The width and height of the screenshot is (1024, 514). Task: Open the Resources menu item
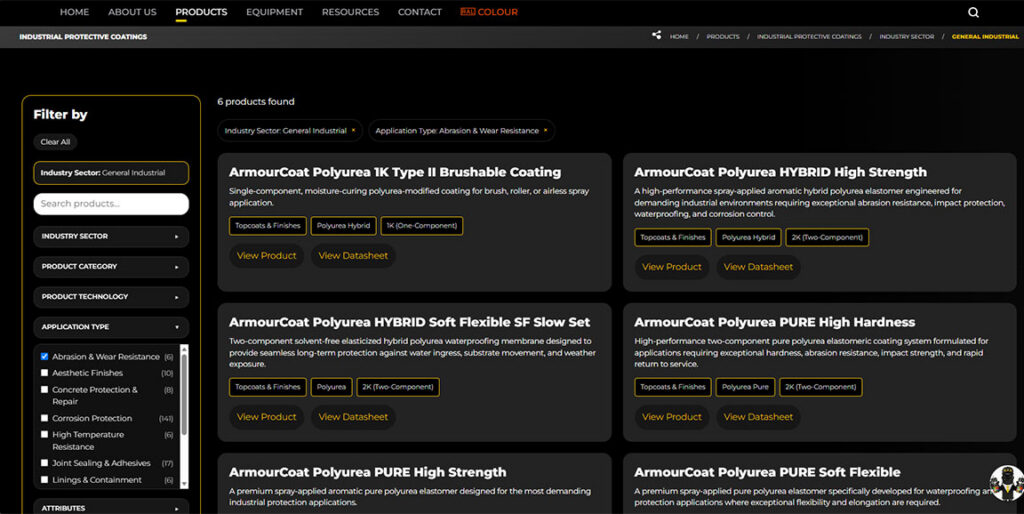[350, 12]
